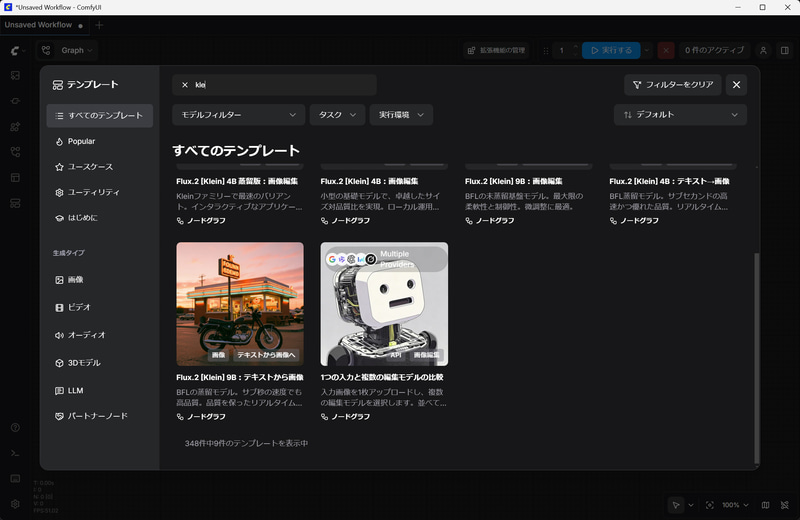Close the template dialog

click(x=736, y=85)
